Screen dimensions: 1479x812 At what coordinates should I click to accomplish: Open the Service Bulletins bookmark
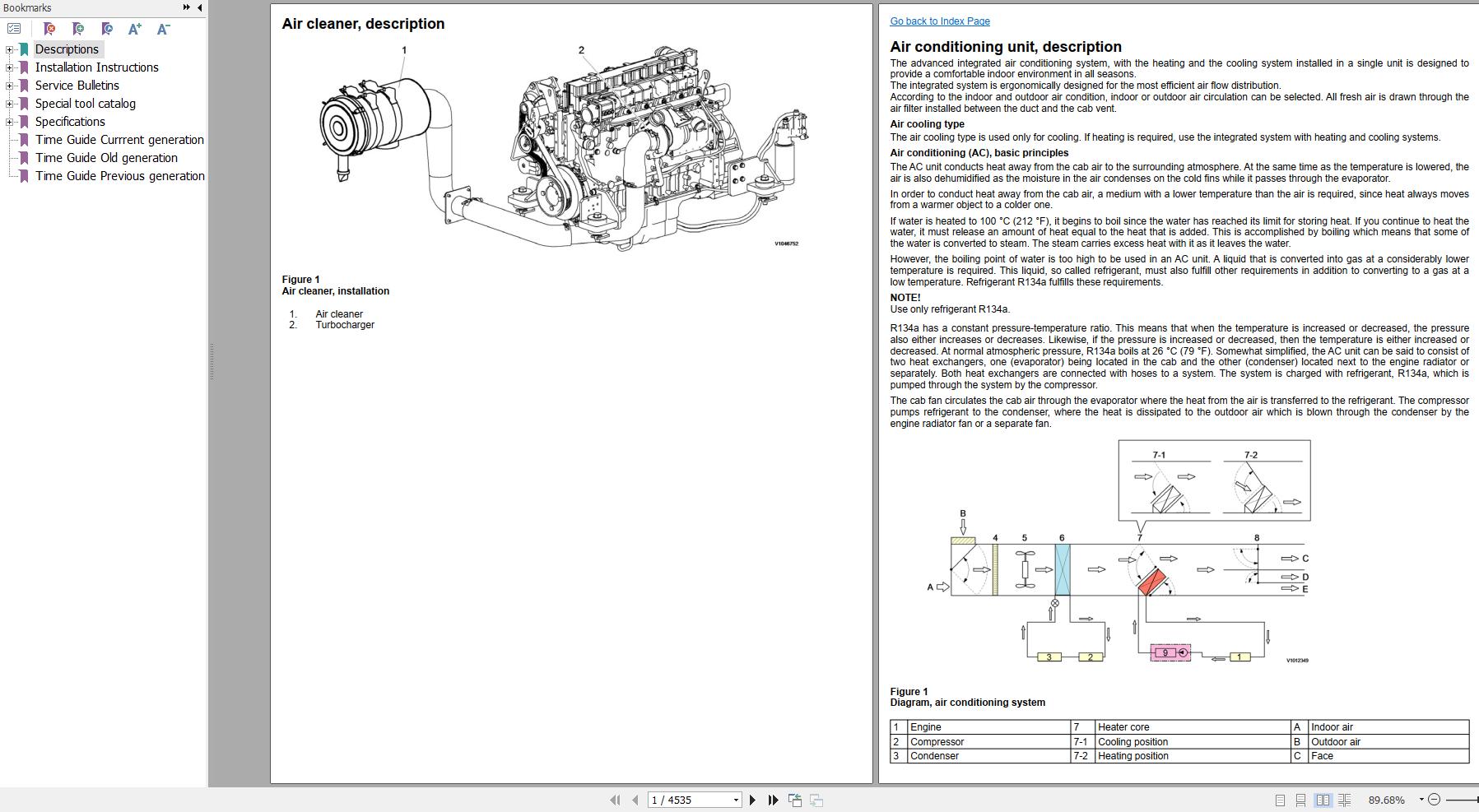77,86
